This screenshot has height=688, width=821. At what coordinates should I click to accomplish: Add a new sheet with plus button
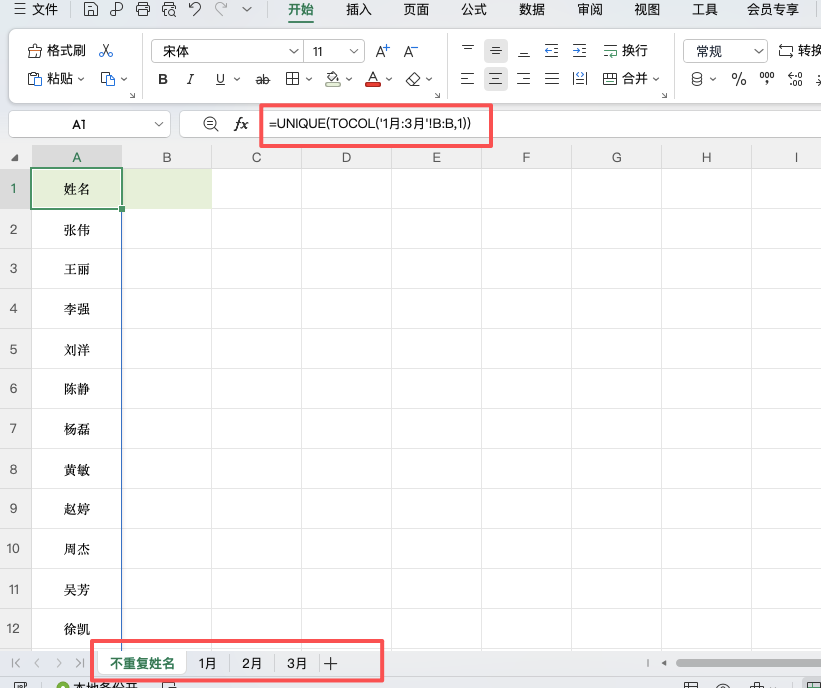pyautogui.click(x=330, y=664)
